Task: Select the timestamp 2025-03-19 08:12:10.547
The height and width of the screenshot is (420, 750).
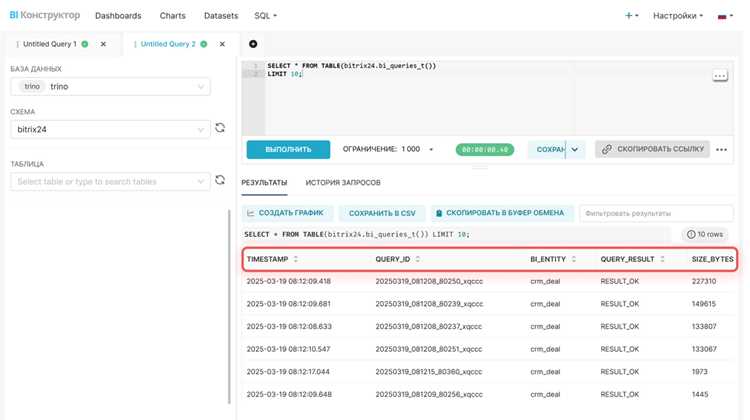Action: pyautogui.click(x=288, y=349)
